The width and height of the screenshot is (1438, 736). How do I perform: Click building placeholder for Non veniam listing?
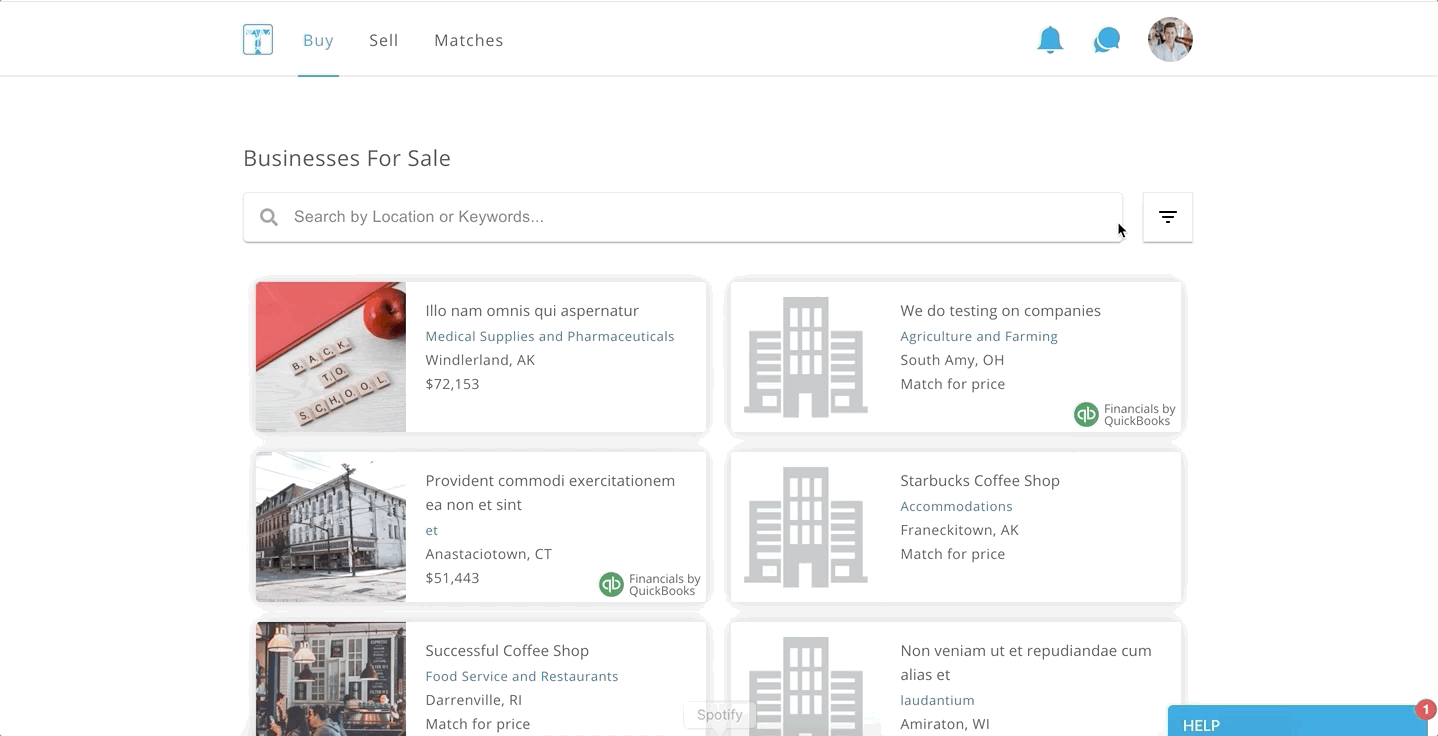(x=806, y=687)
